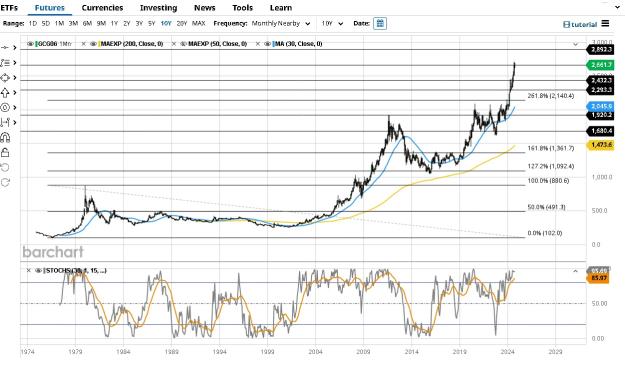Set chart range to 1Y

point(114,24)
